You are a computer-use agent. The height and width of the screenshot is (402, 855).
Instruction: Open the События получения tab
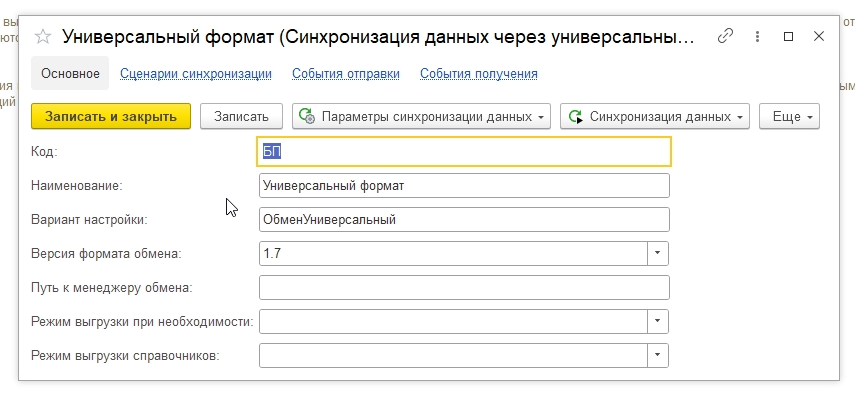tap(479, 73)
